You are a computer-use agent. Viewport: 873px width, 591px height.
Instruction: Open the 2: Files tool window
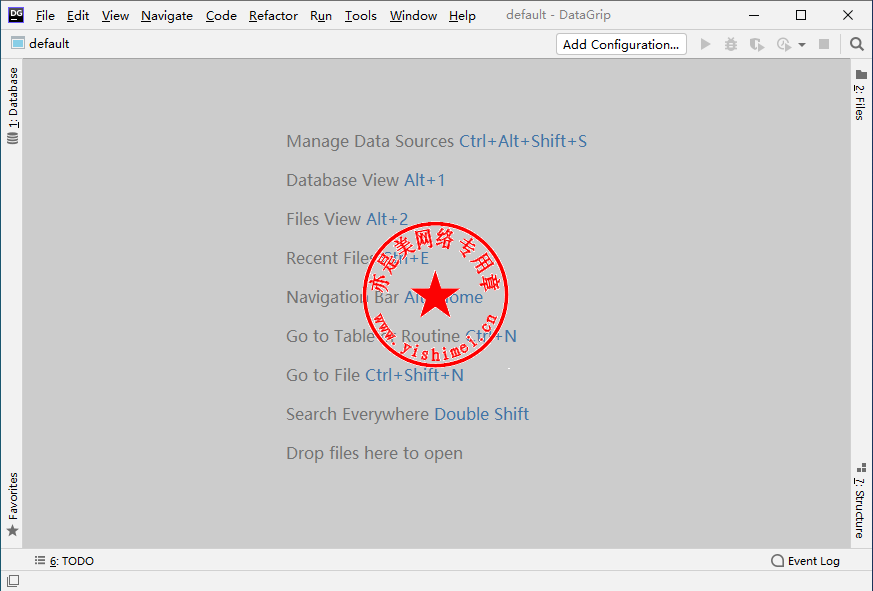(860, 95)
